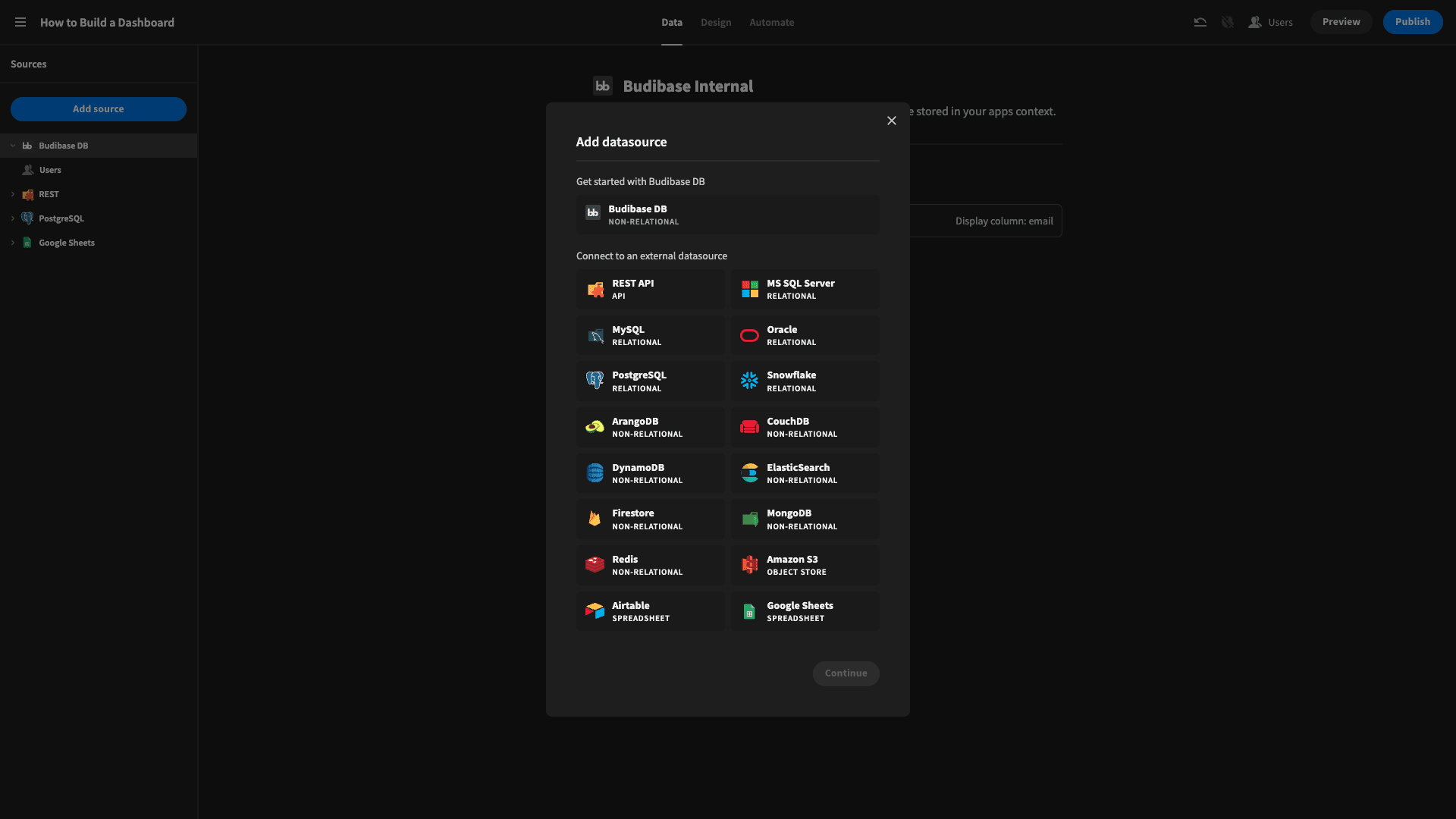Select the Airtable spreadsheet icon
This screenshot has height=819, width=1456.
click(595, 611)
